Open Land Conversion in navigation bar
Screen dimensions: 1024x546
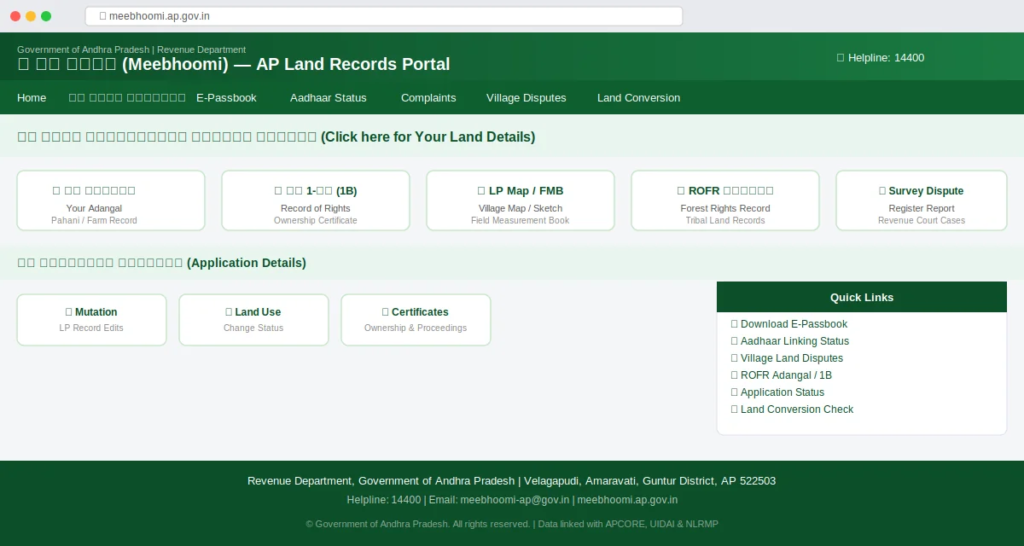pos(638,98)
